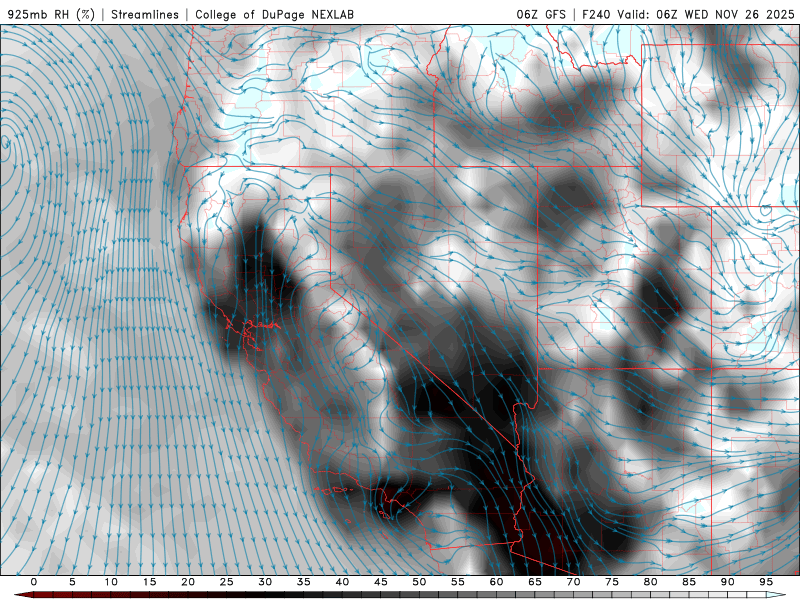This screenshot has width=800, height=600.
Task: Click the "15" label on the RH scale
Action: [x=149, y=582]
